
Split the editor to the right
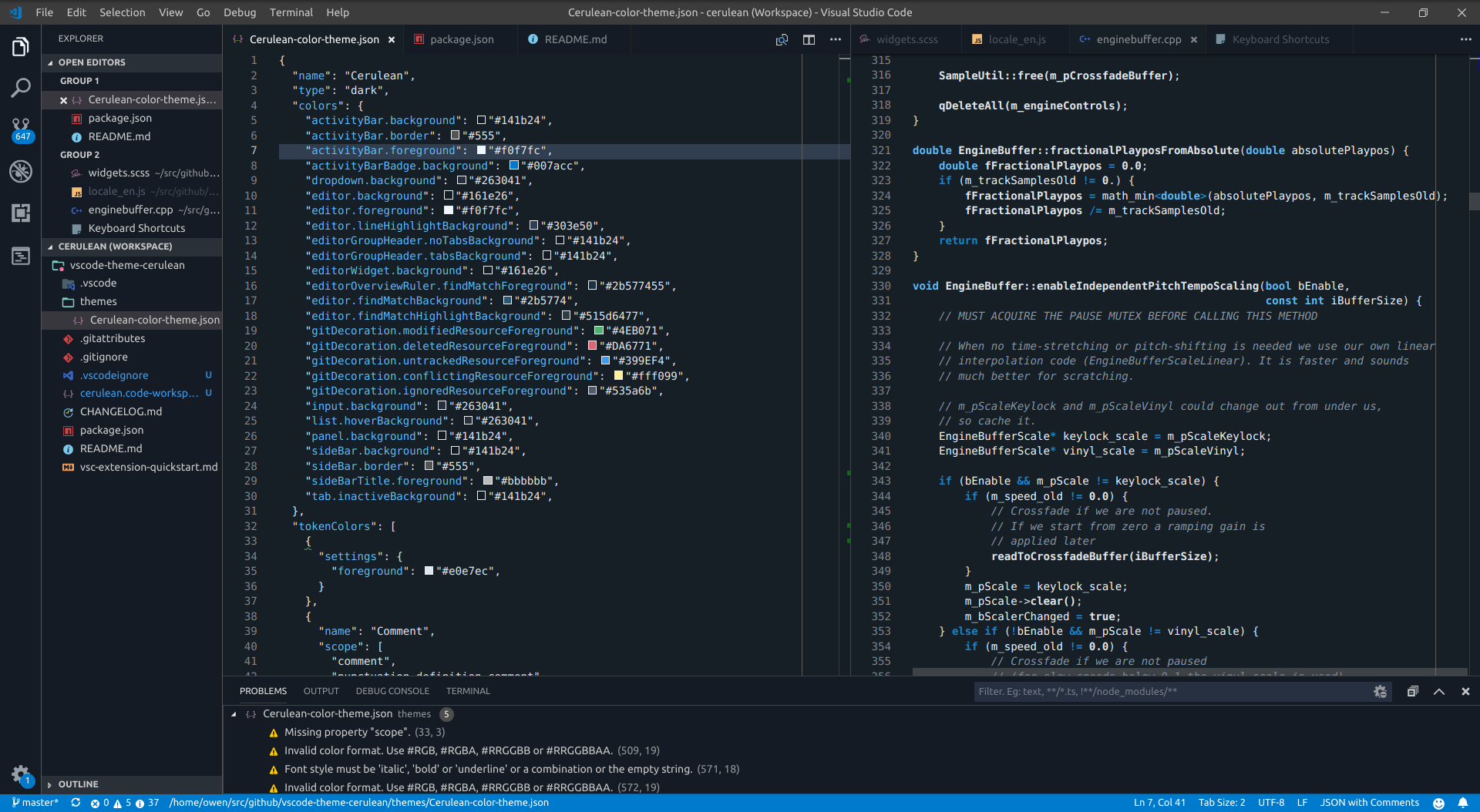click(809, 39)
